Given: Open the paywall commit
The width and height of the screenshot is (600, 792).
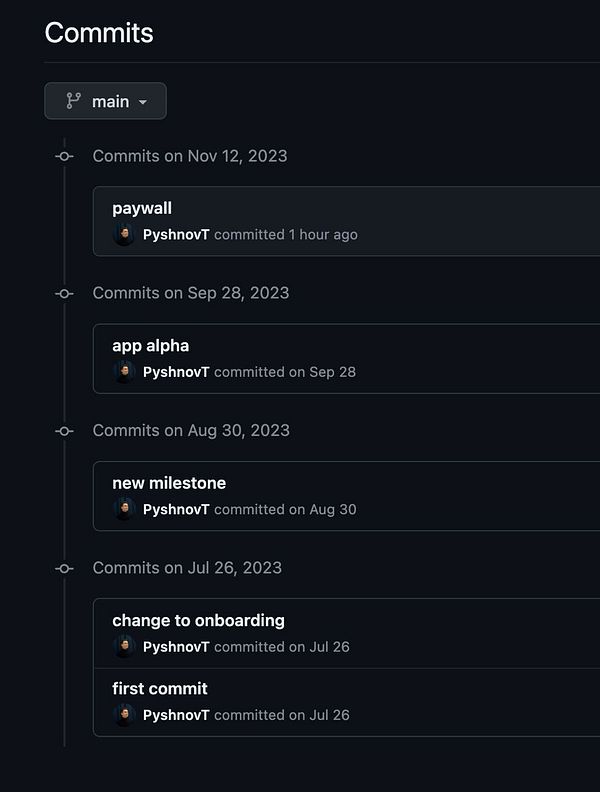Looking at the screenshot, I should click(x=142, y=208).
